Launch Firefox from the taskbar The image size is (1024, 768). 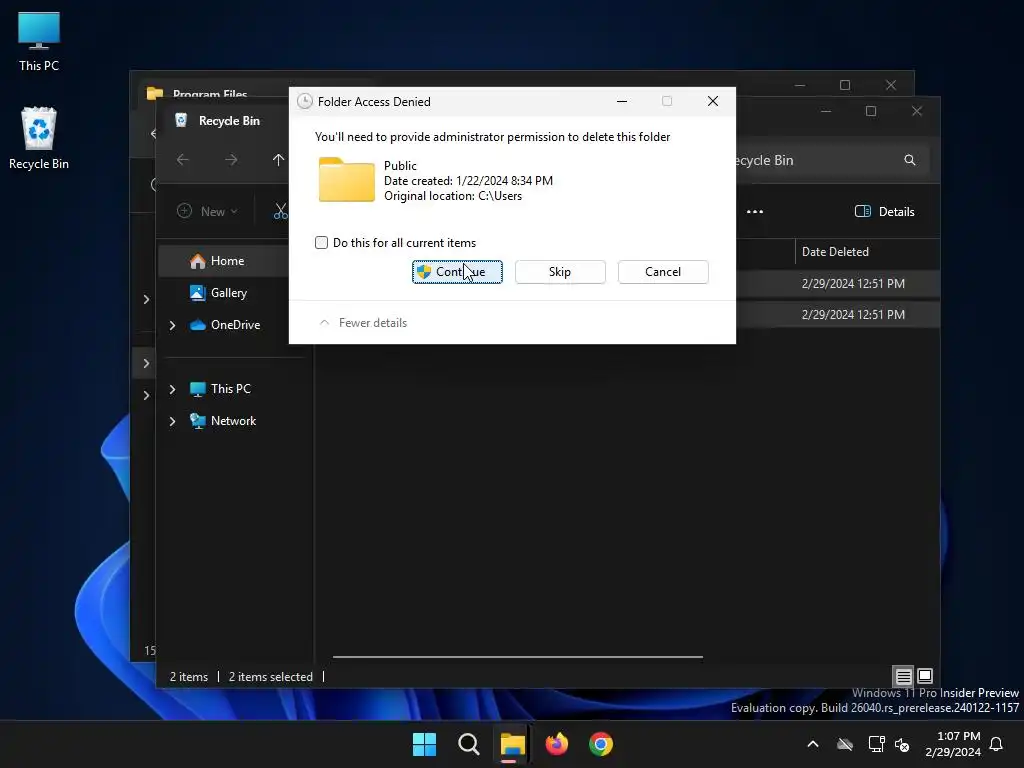pyautogui.click(x=556, y=744)
